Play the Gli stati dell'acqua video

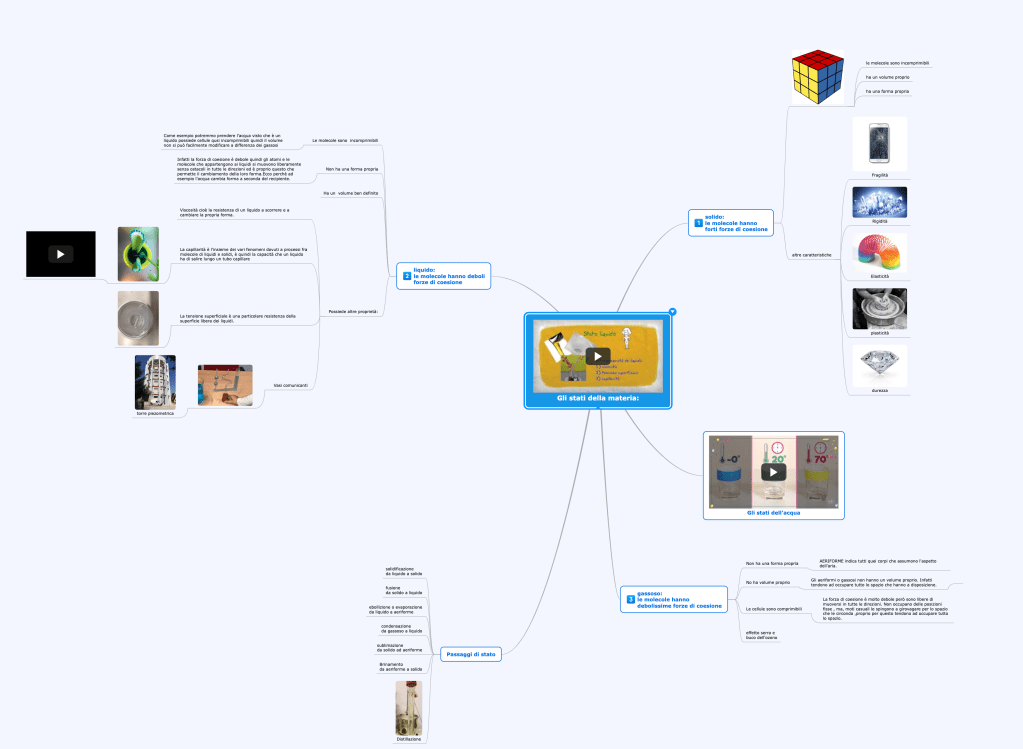[x=774, y=471]
